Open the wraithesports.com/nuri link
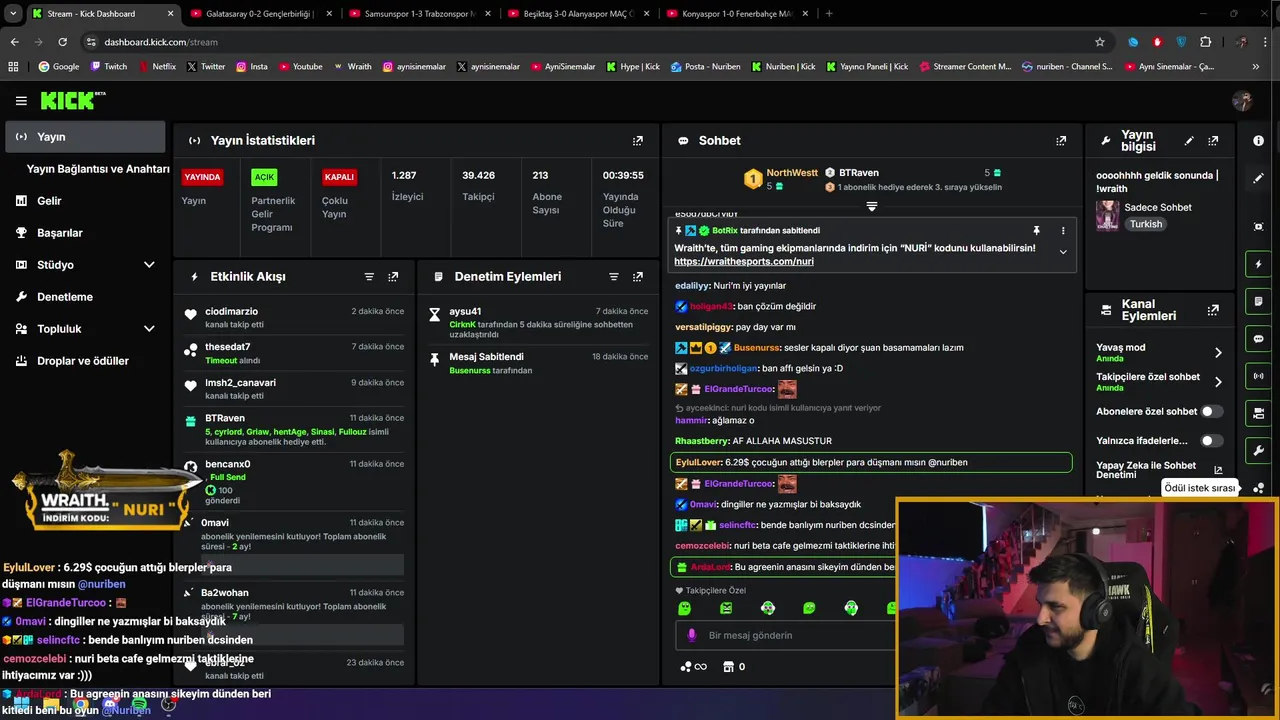This screenshot has width=1280, height=720. 744,262
